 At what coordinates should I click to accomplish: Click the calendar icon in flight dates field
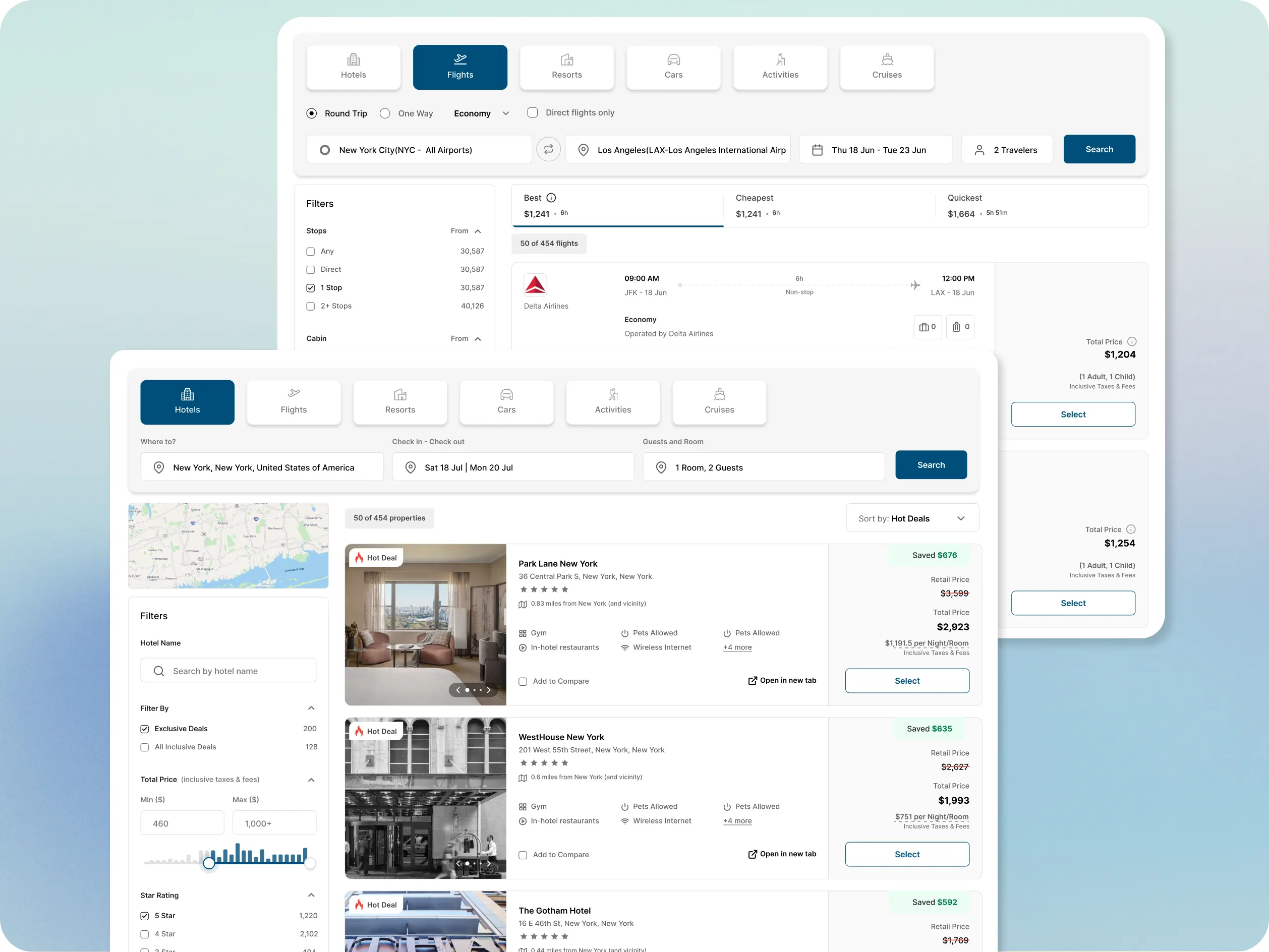pos(818,150)
